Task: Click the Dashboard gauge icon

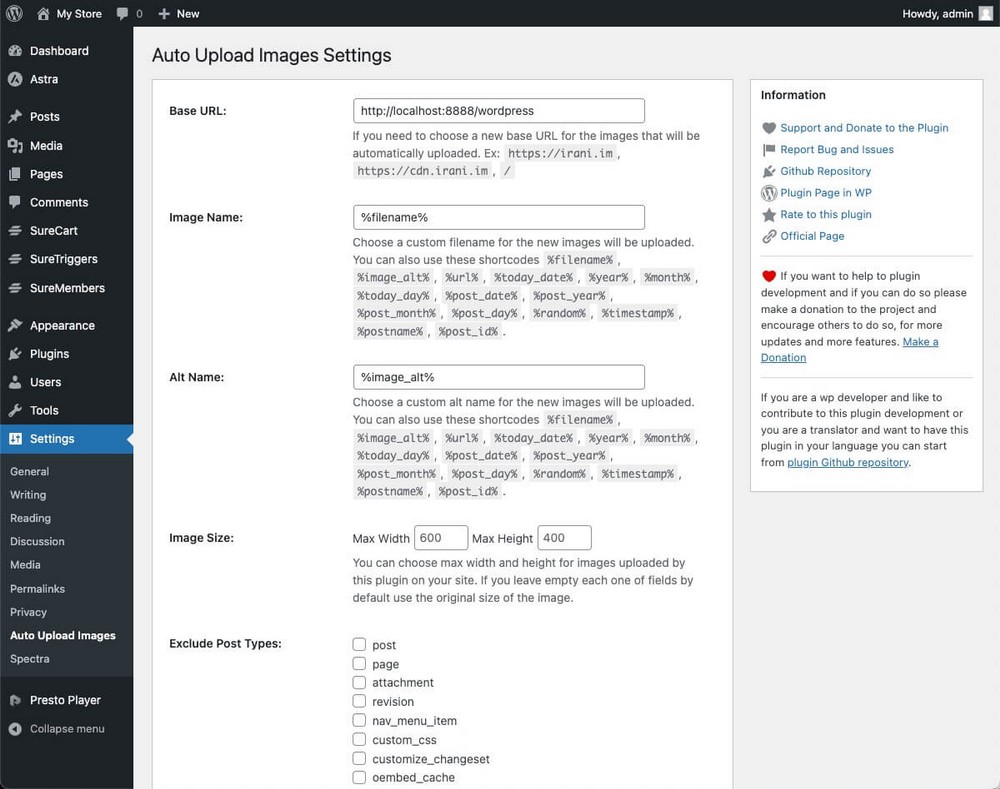Action: pyautogui.click(x=15, y=51)
